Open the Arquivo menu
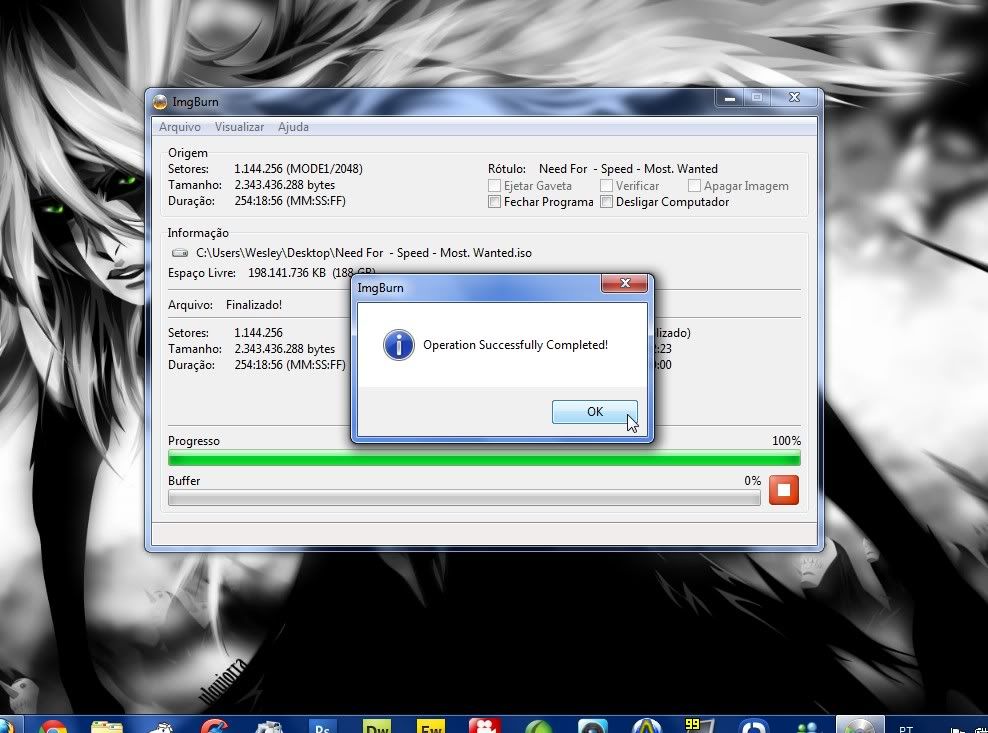The image size is (988, 733). (x=180, y=127)
